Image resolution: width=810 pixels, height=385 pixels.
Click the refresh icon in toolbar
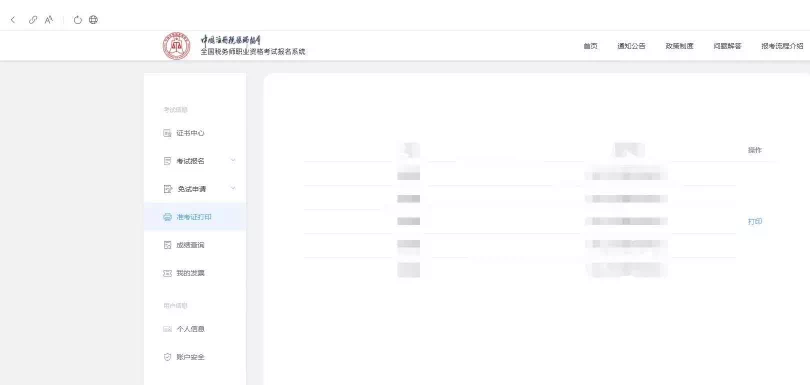tap(77, 20)
